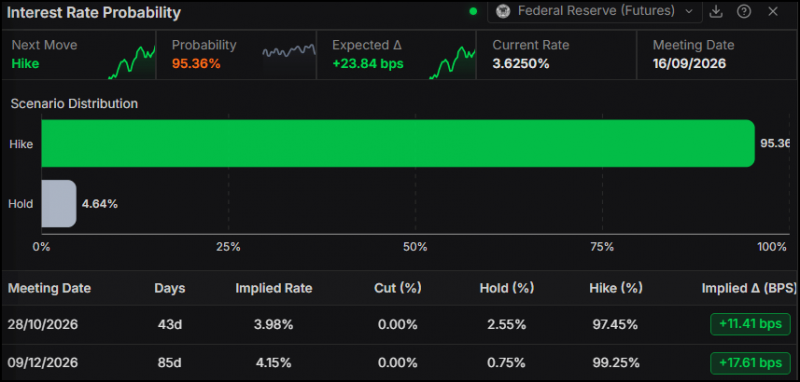Screen dimensions: 800x382
Task: Click the green Hike next move value
Action: tap(26, 64)
